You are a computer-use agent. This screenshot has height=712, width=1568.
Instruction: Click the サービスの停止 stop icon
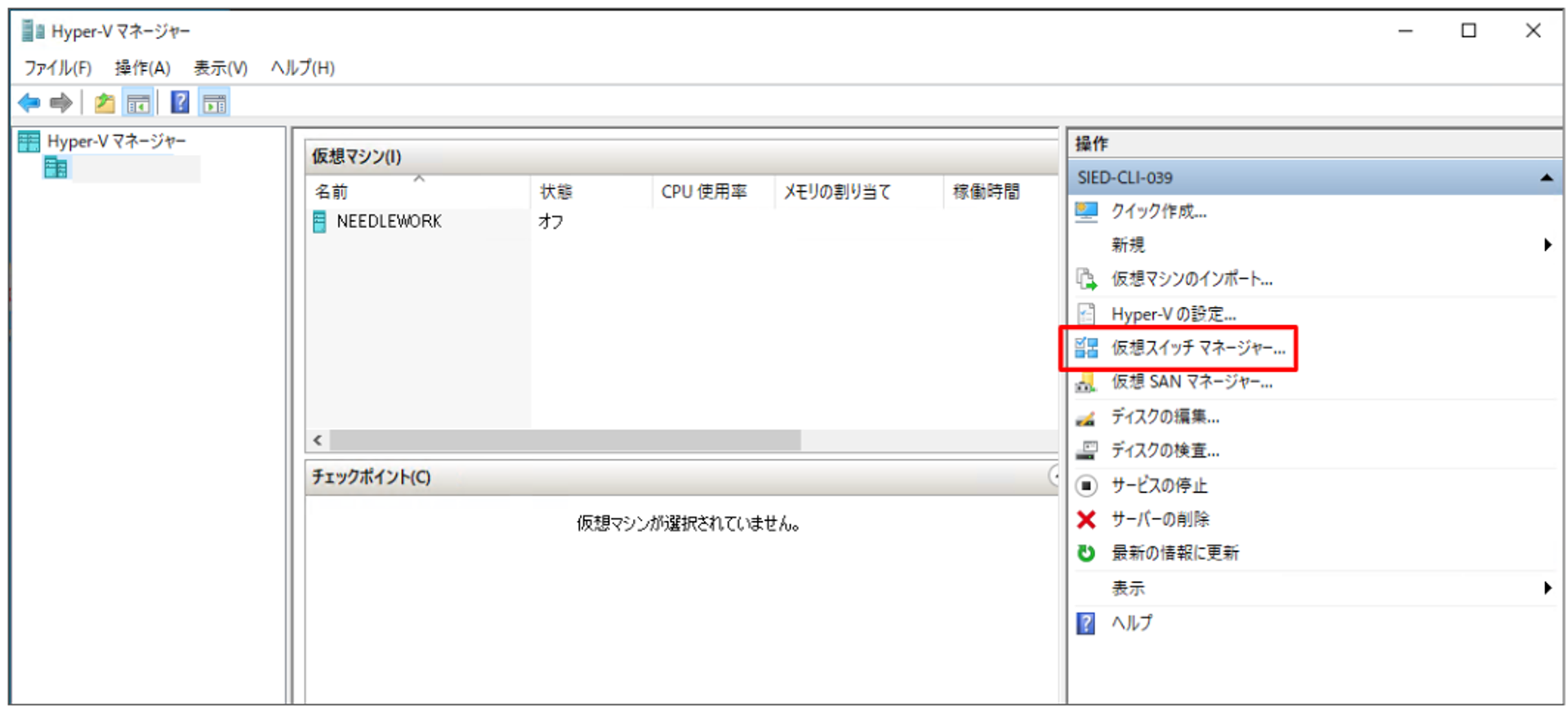point(1086,486)
